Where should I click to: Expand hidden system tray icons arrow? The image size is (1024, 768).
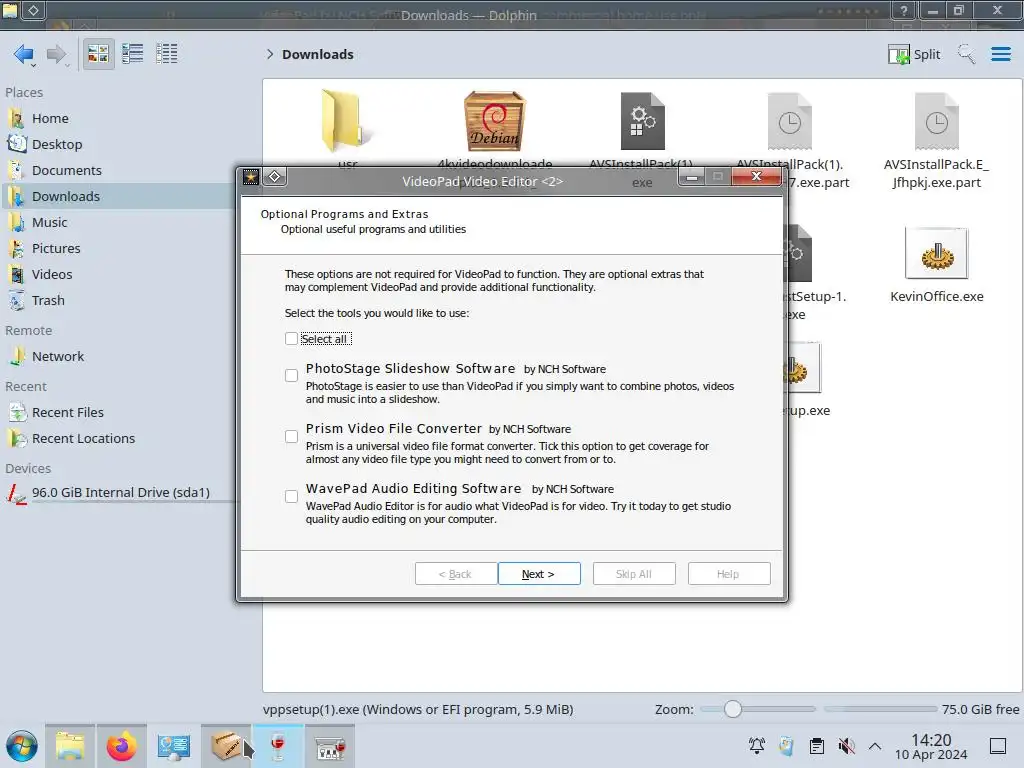pyautogui.click(x=875, y=746)
